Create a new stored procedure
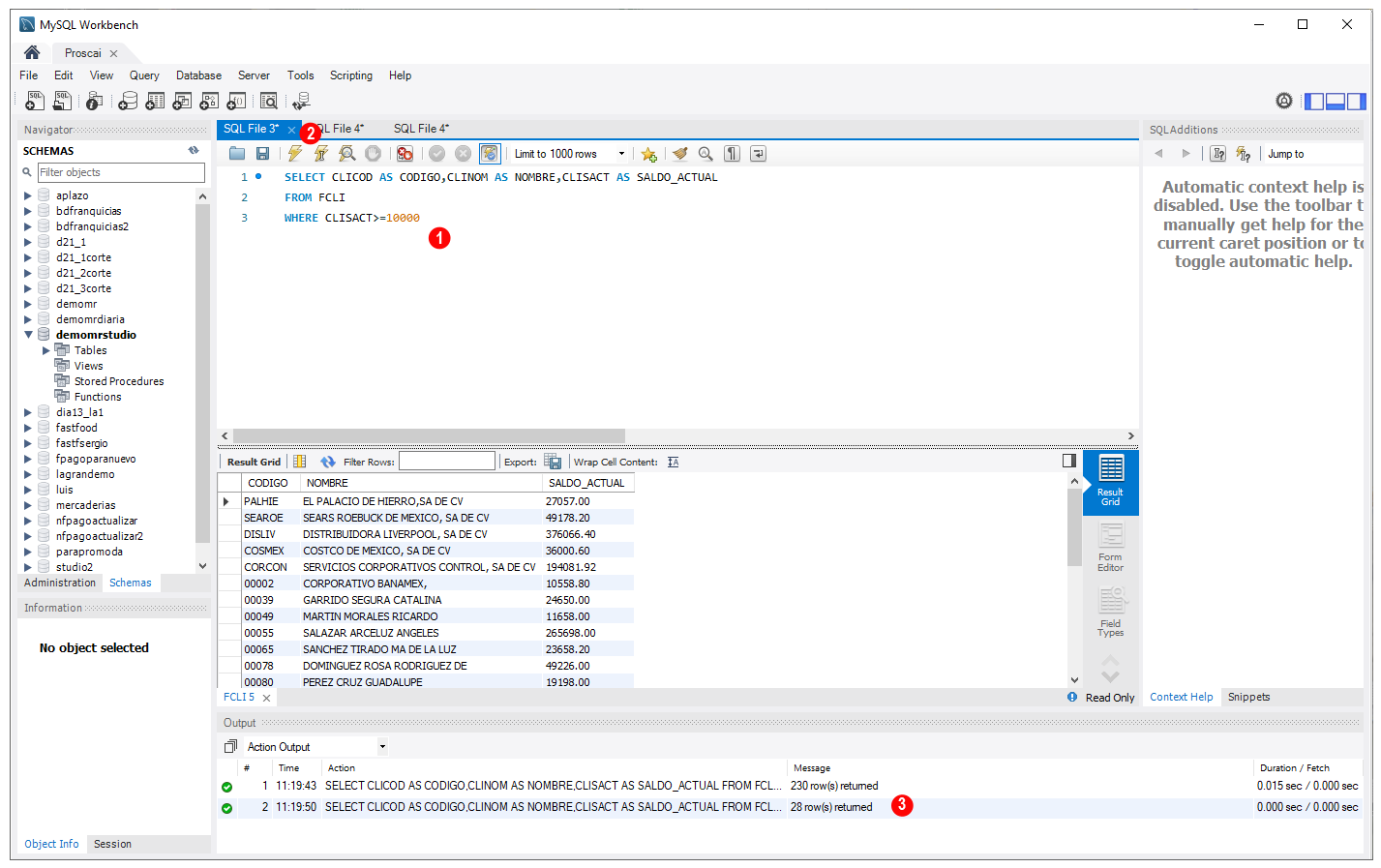This screenshot has height=868, width=1381. point(209,101)
